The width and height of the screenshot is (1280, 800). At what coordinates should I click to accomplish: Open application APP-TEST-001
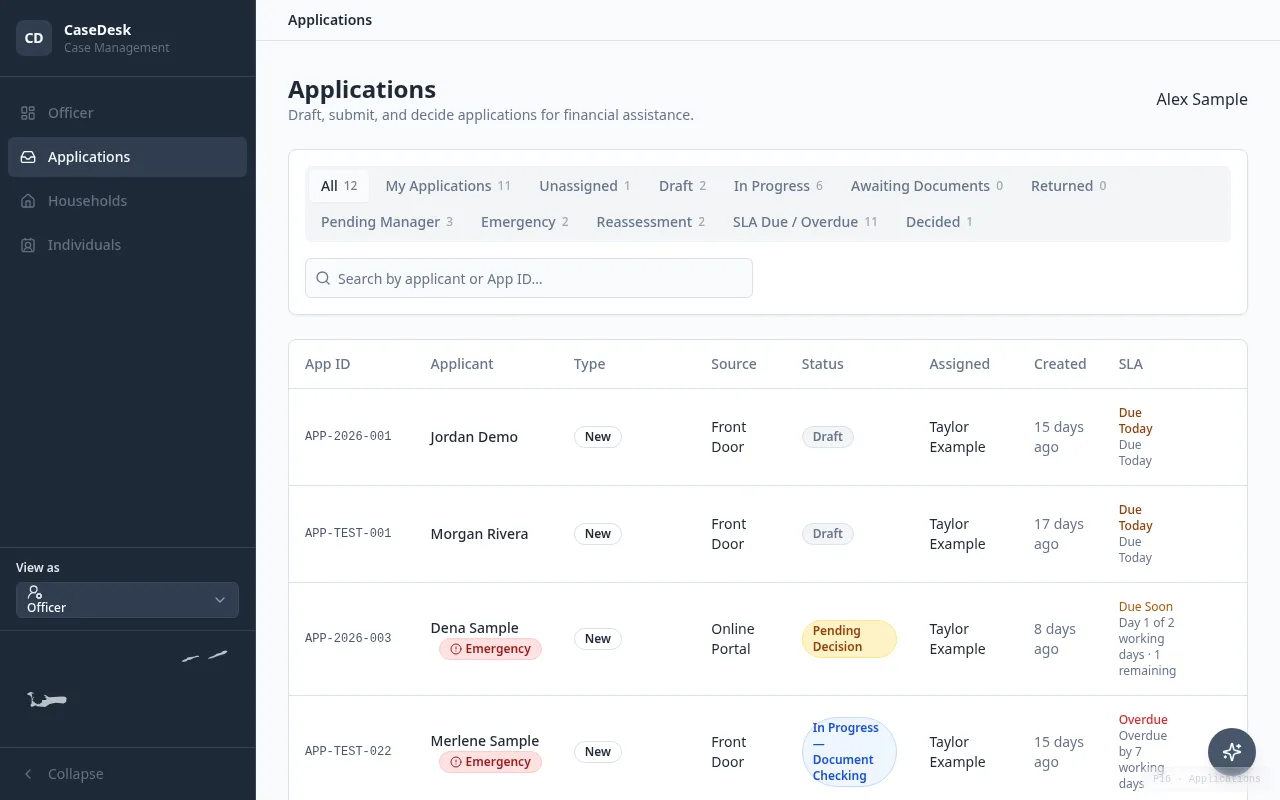pyautogui.click(x=348, y=534)
